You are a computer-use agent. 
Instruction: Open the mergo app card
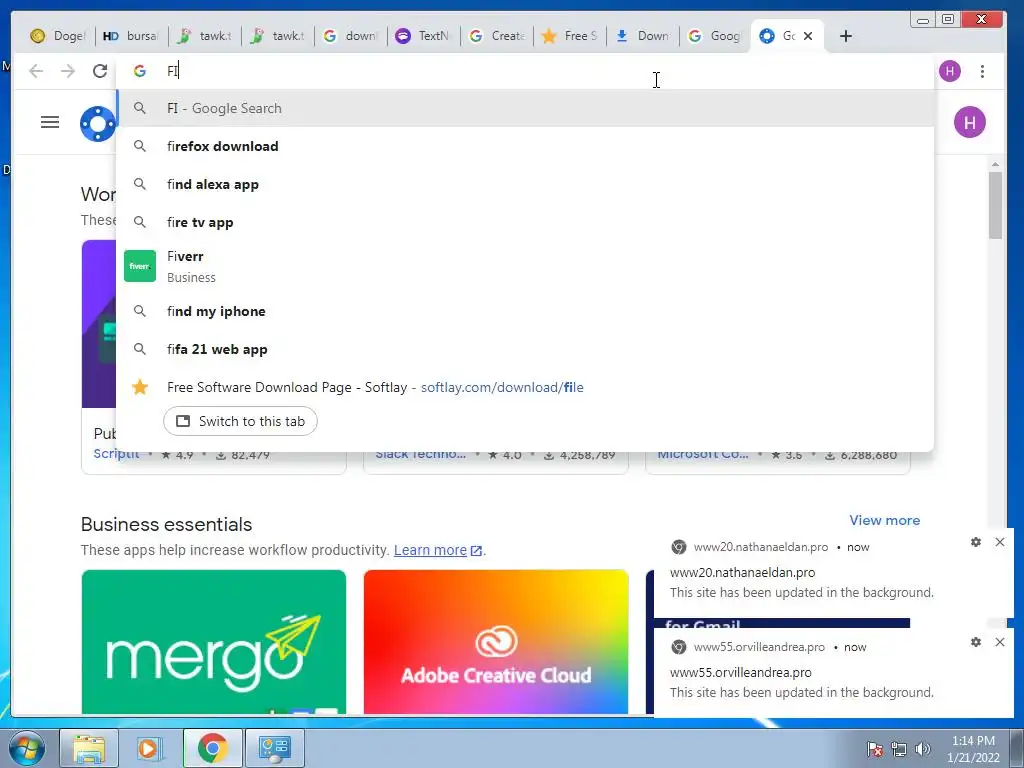[214, 642]
